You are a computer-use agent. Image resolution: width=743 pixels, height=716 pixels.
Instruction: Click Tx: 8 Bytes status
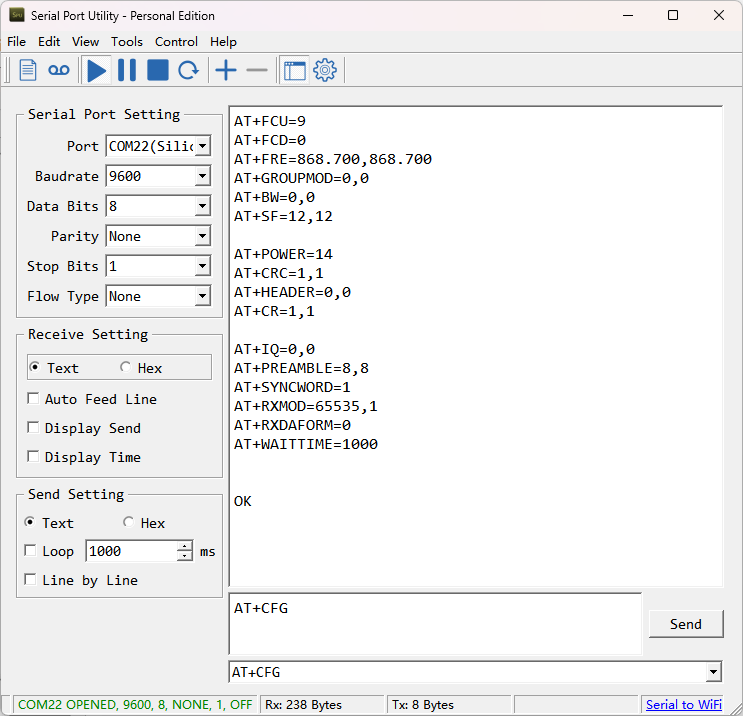tap(423, 705)
